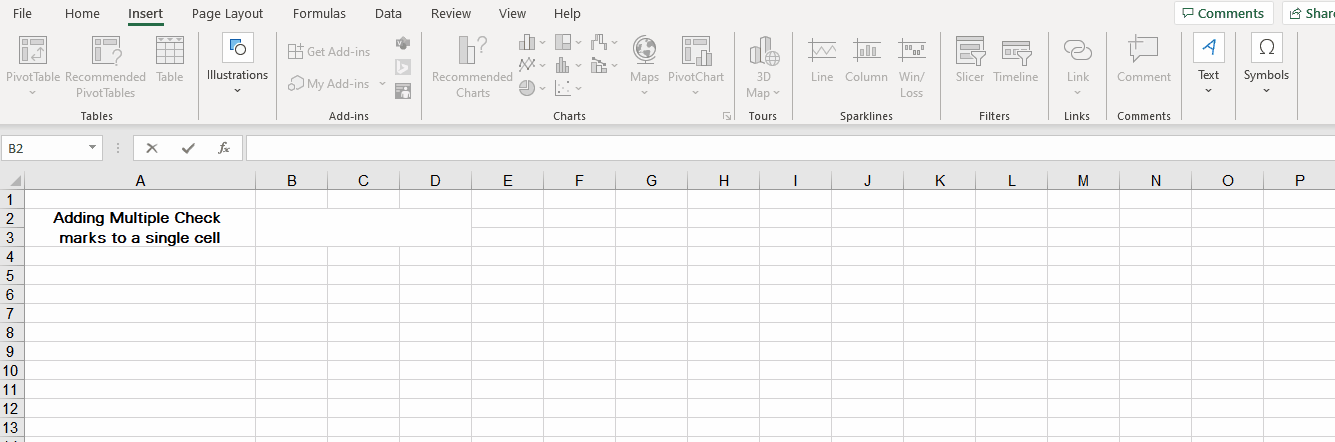
Task: Insert a Timeline filter
Action: 1016,60
